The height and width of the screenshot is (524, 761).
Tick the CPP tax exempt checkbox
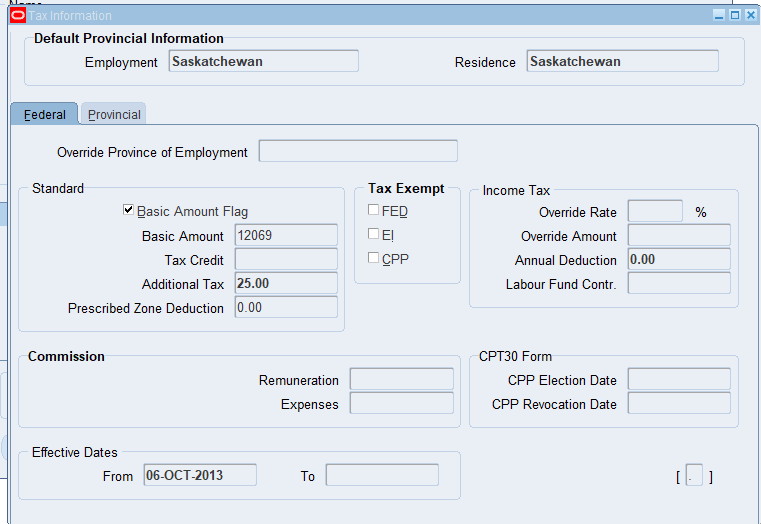pyautogui.click(x=373, y=258)
